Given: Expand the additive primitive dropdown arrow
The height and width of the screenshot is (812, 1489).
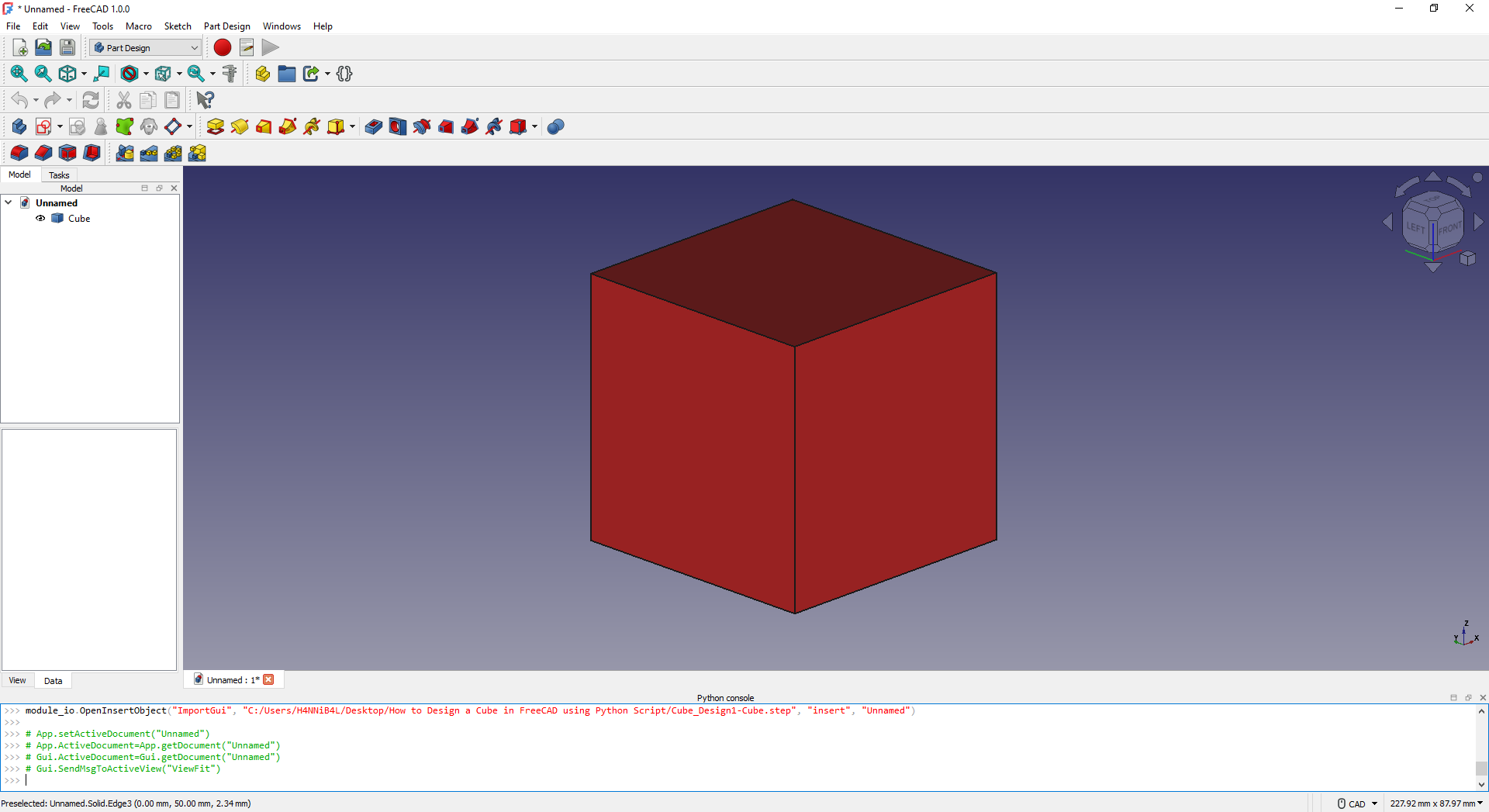Looking at the screenshot, I should pos(352,126).
